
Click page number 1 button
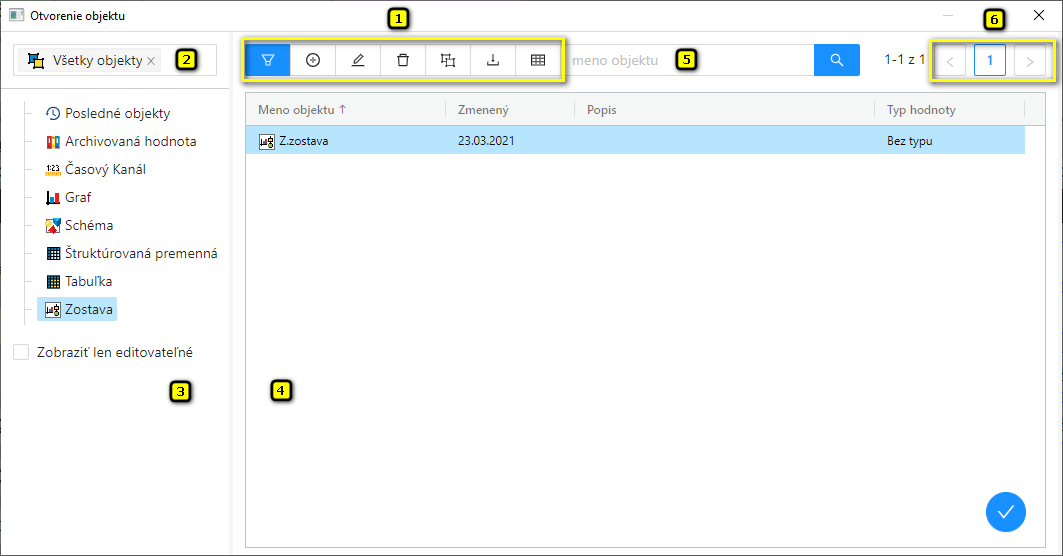click(989, 61)
